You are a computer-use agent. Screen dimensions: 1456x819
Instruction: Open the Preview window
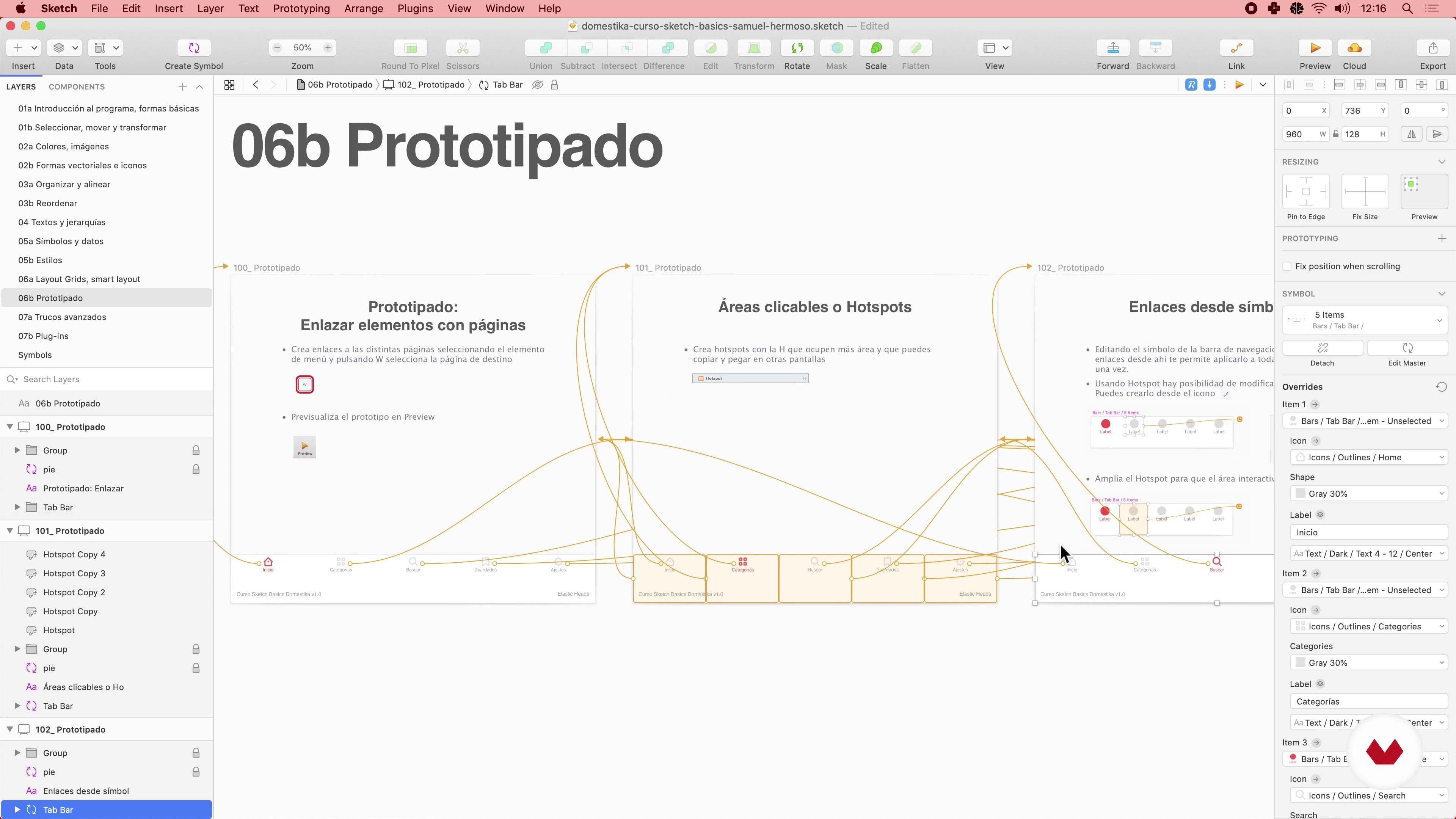pos(1315,48)
